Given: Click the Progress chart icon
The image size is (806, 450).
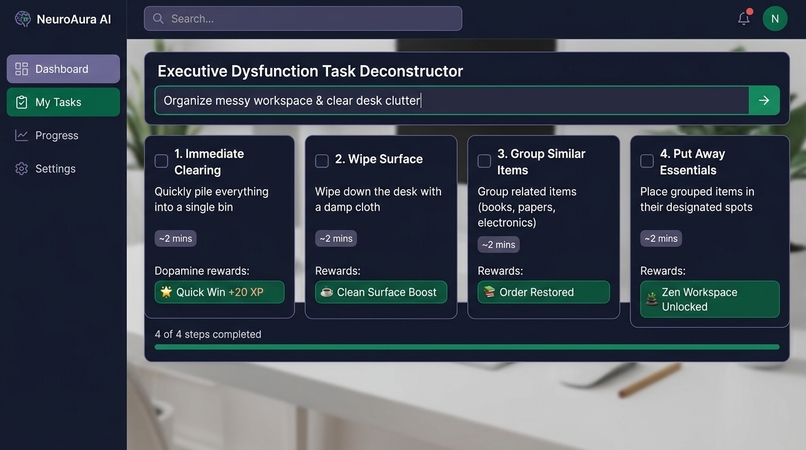Looking at the screenshot, I should tap(22, 135).
